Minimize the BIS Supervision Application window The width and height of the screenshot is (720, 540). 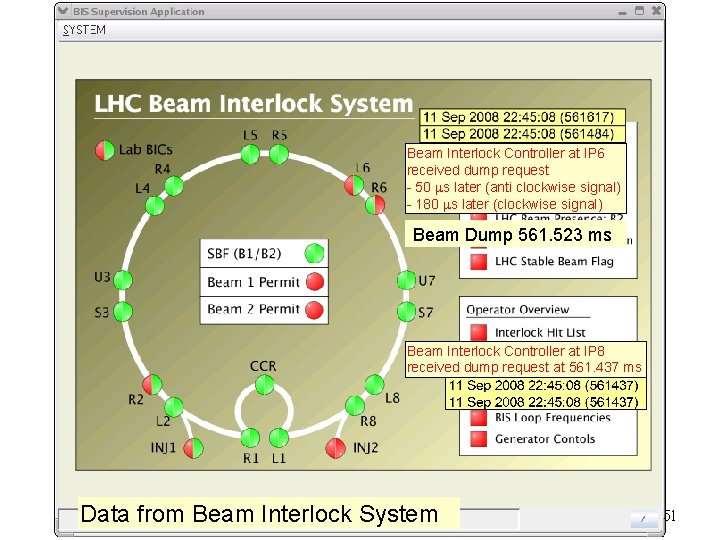pos(622,12)
